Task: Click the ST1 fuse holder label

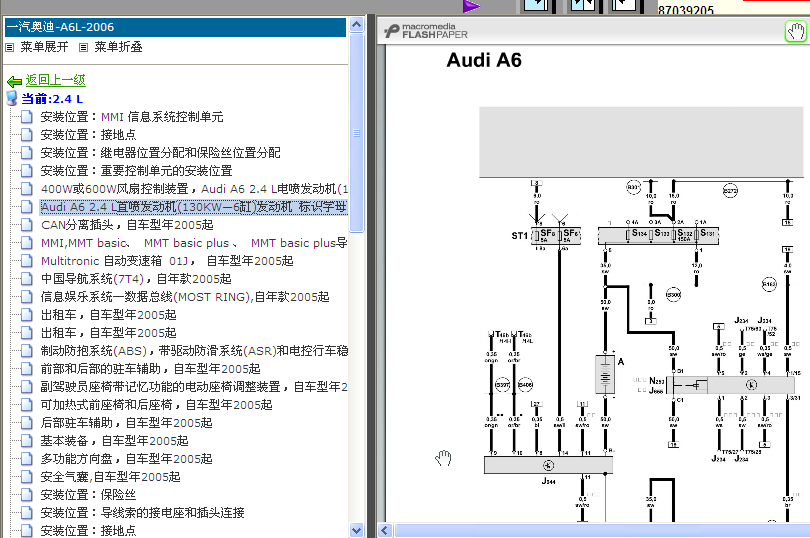Action: coord(519,236)
